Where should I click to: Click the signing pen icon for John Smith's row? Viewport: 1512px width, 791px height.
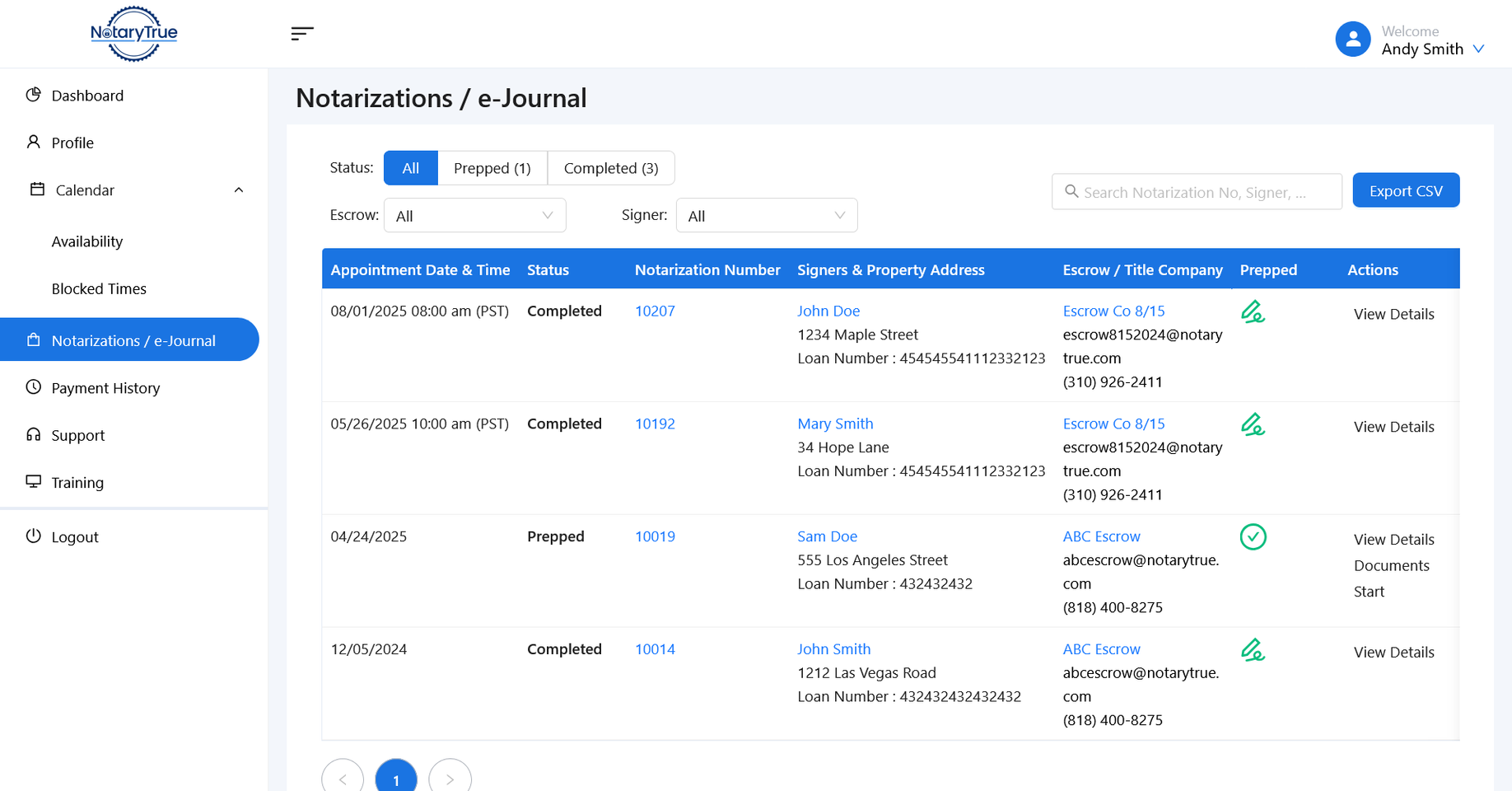coord(1253,650)
